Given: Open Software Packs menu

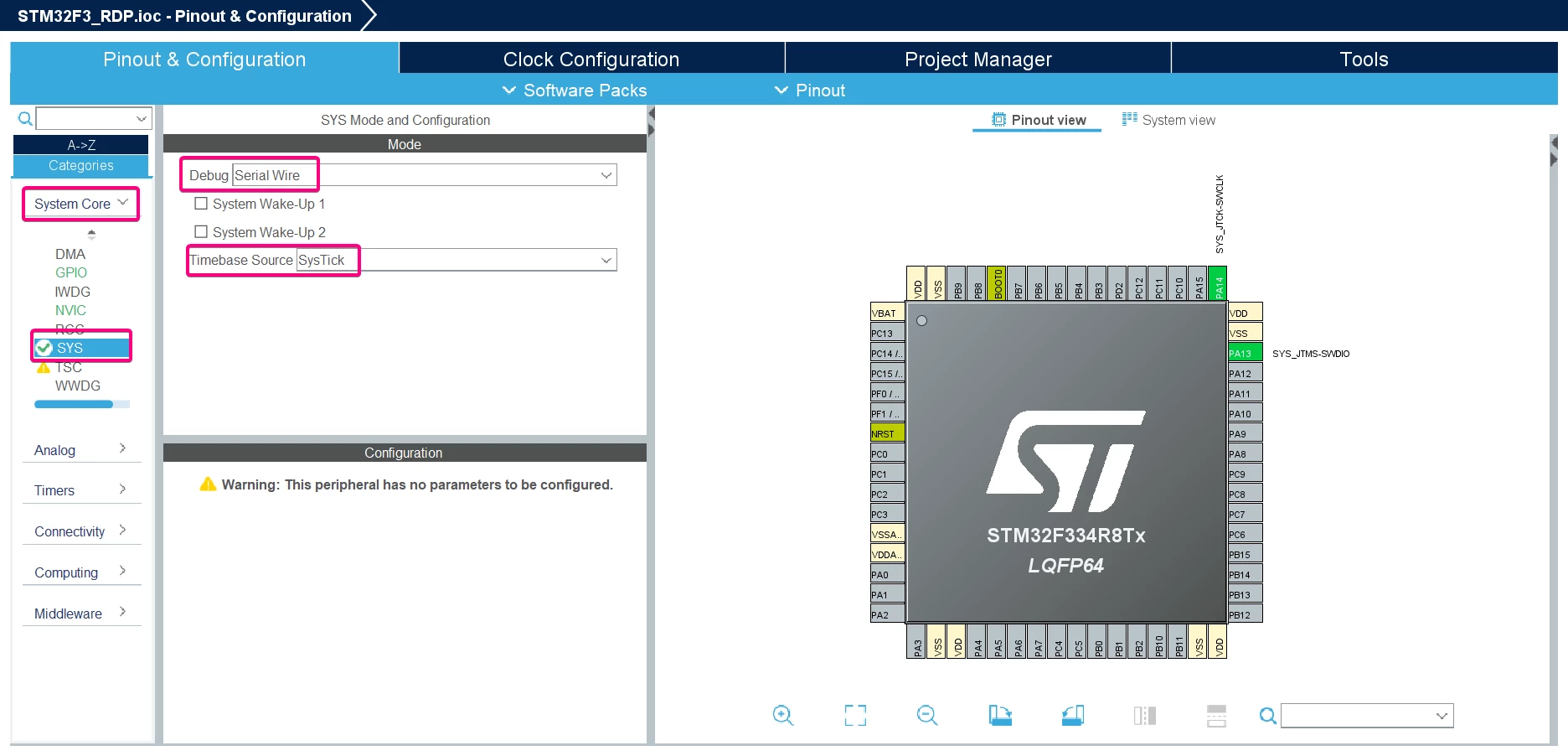Looking at the screenshot, I should pos(575,91).
